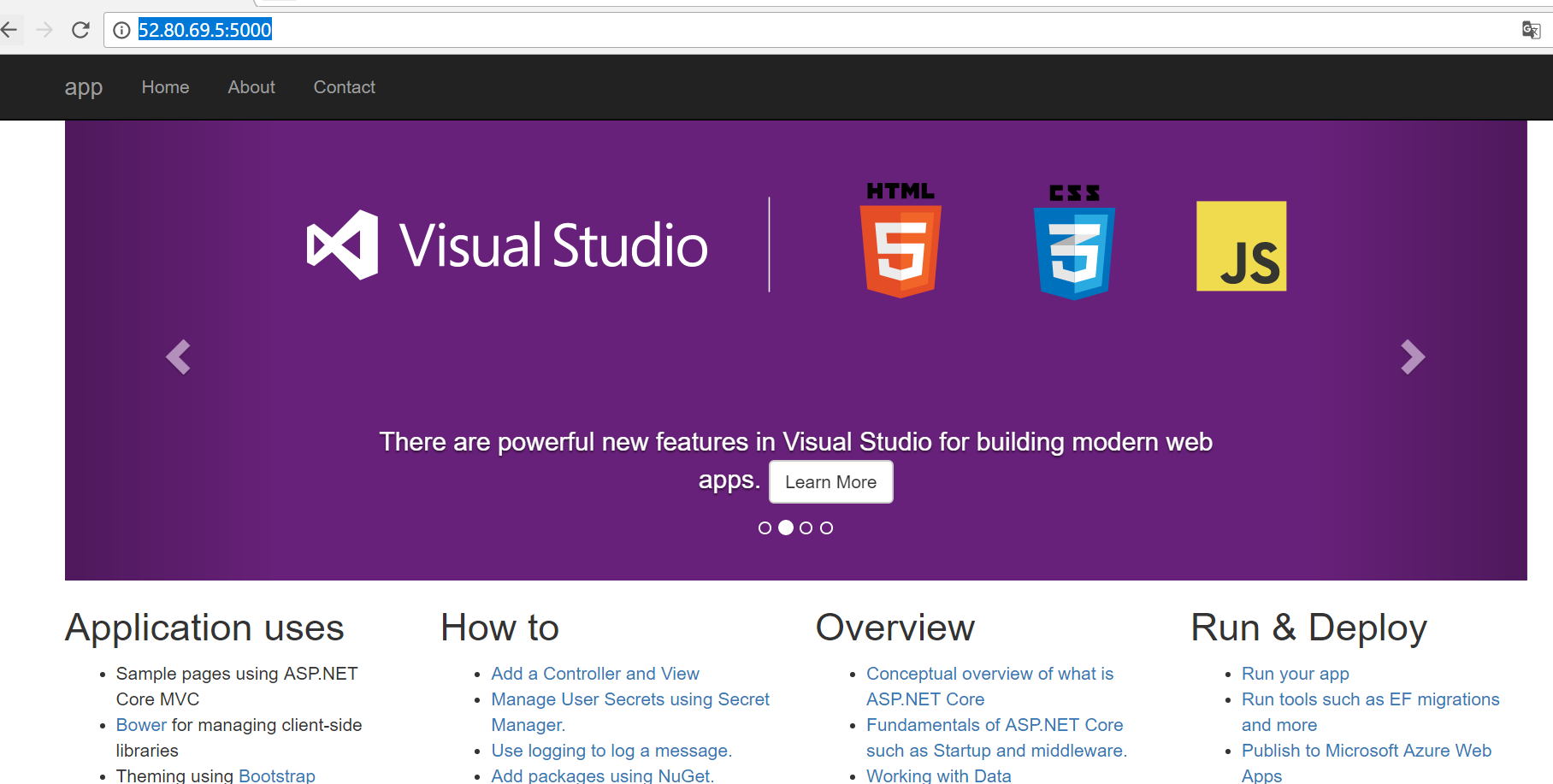This screenshot has width=1553, height=784.
Task: Open the Contact menu item
Action: pyautogui.click(x=344, y=87)
